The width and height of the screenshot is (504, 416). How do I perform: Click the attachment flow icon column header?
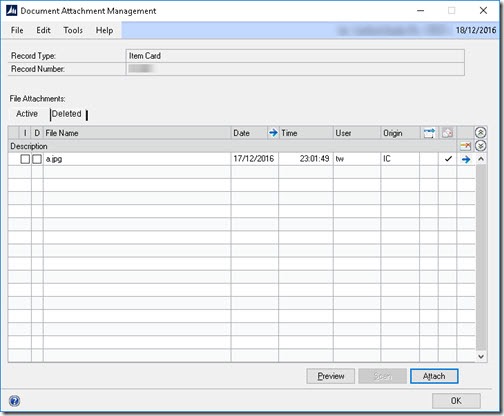[x=429, y=133]
